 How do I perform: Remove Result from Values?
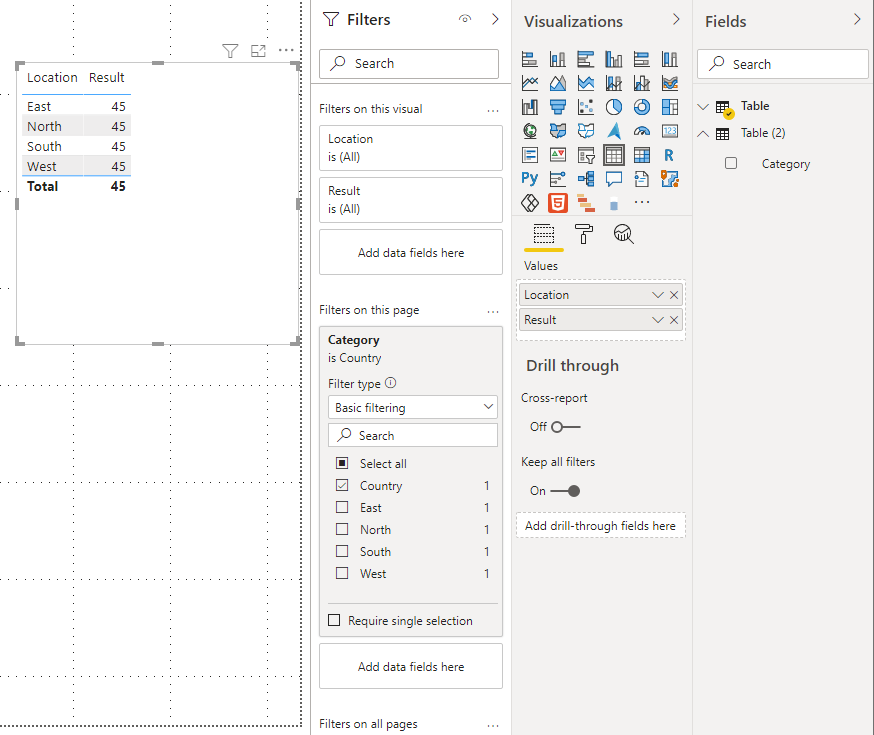click(674, 320)
